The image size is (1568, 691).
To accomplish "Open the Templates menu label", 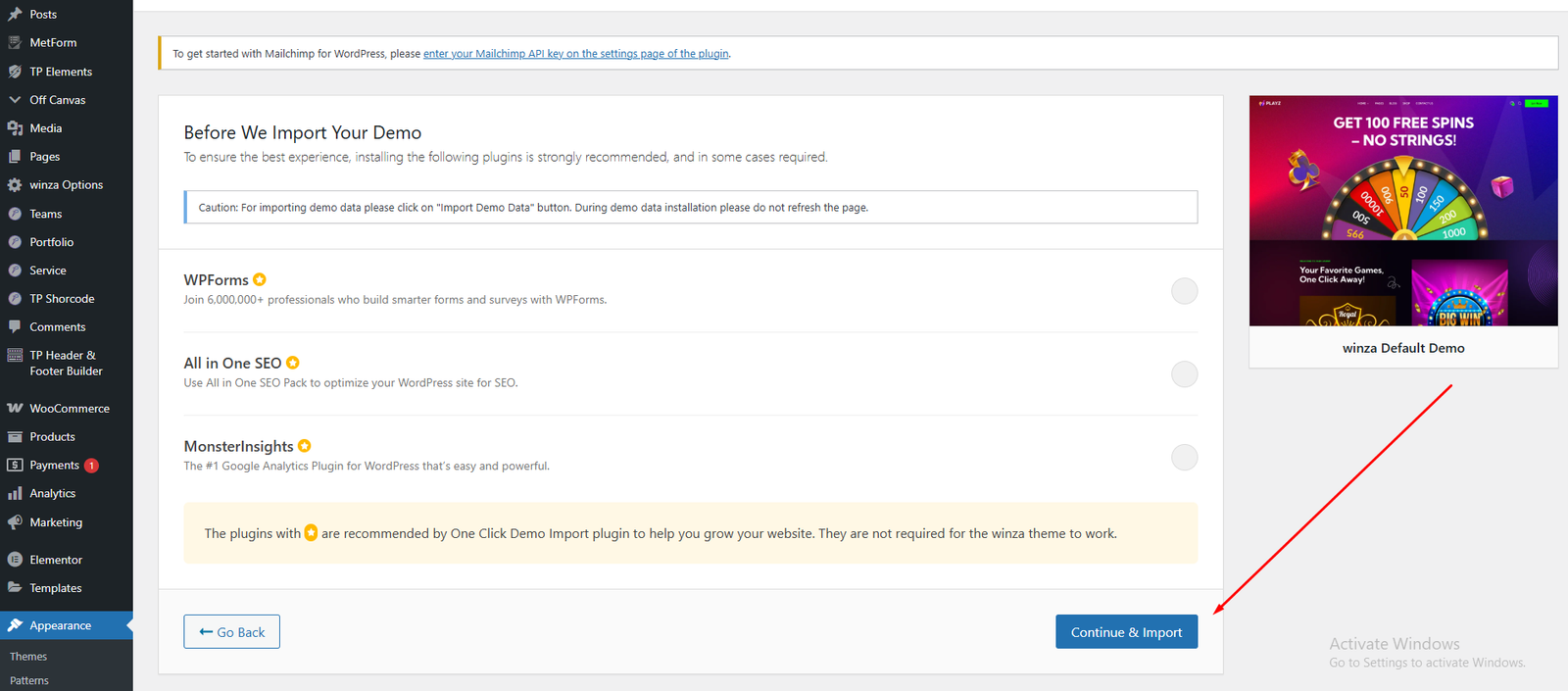I will 56,588.
